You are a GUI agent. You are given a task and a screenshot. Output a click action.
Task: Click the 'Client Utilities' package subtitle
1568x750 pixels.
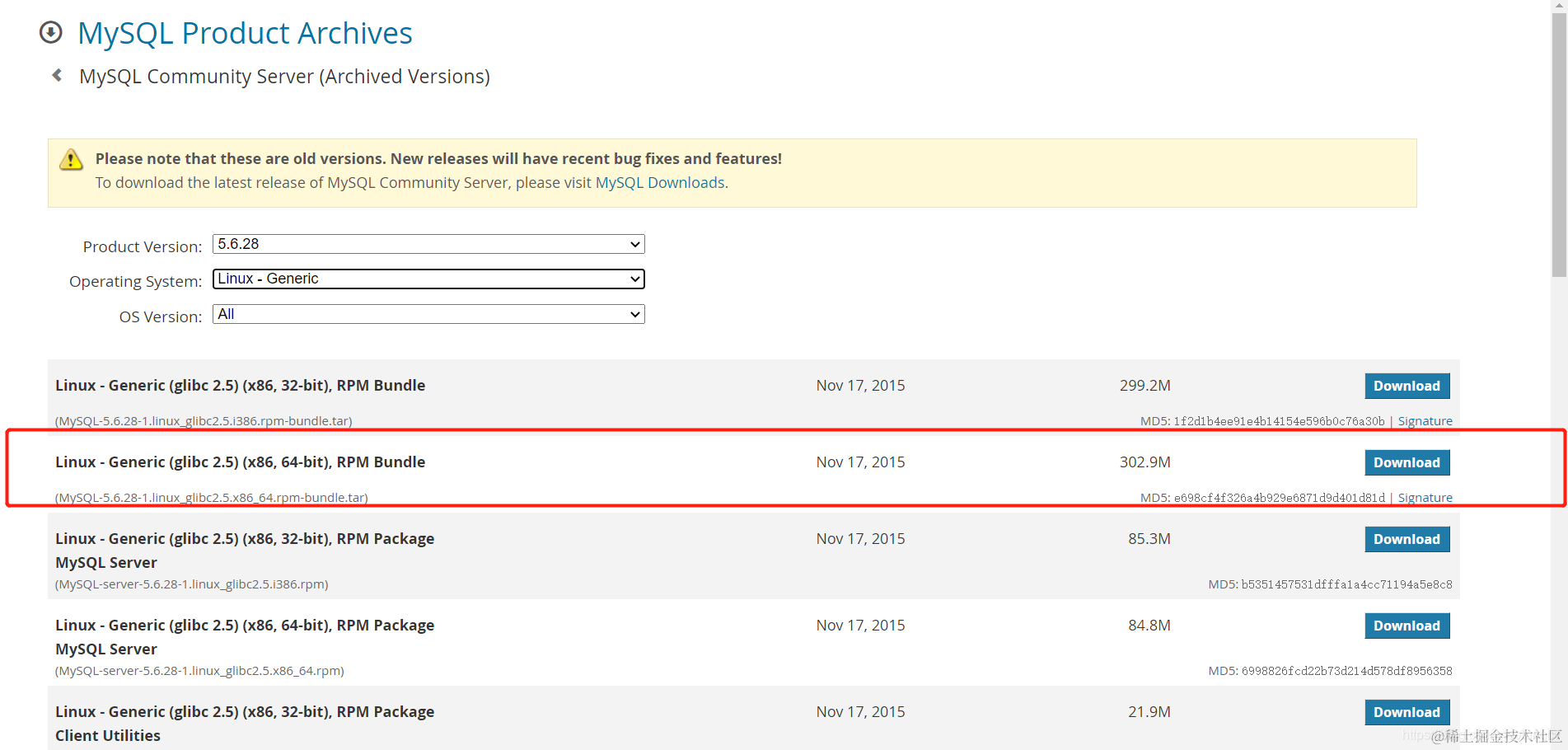[108, 736]
